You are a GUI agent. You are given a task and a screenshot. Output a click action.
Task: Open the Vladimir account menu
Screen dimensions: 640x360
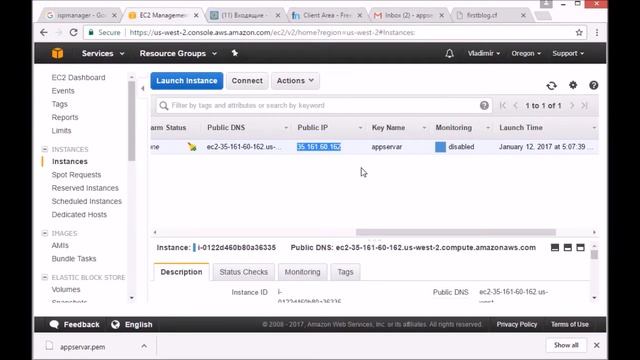[484, 53]
